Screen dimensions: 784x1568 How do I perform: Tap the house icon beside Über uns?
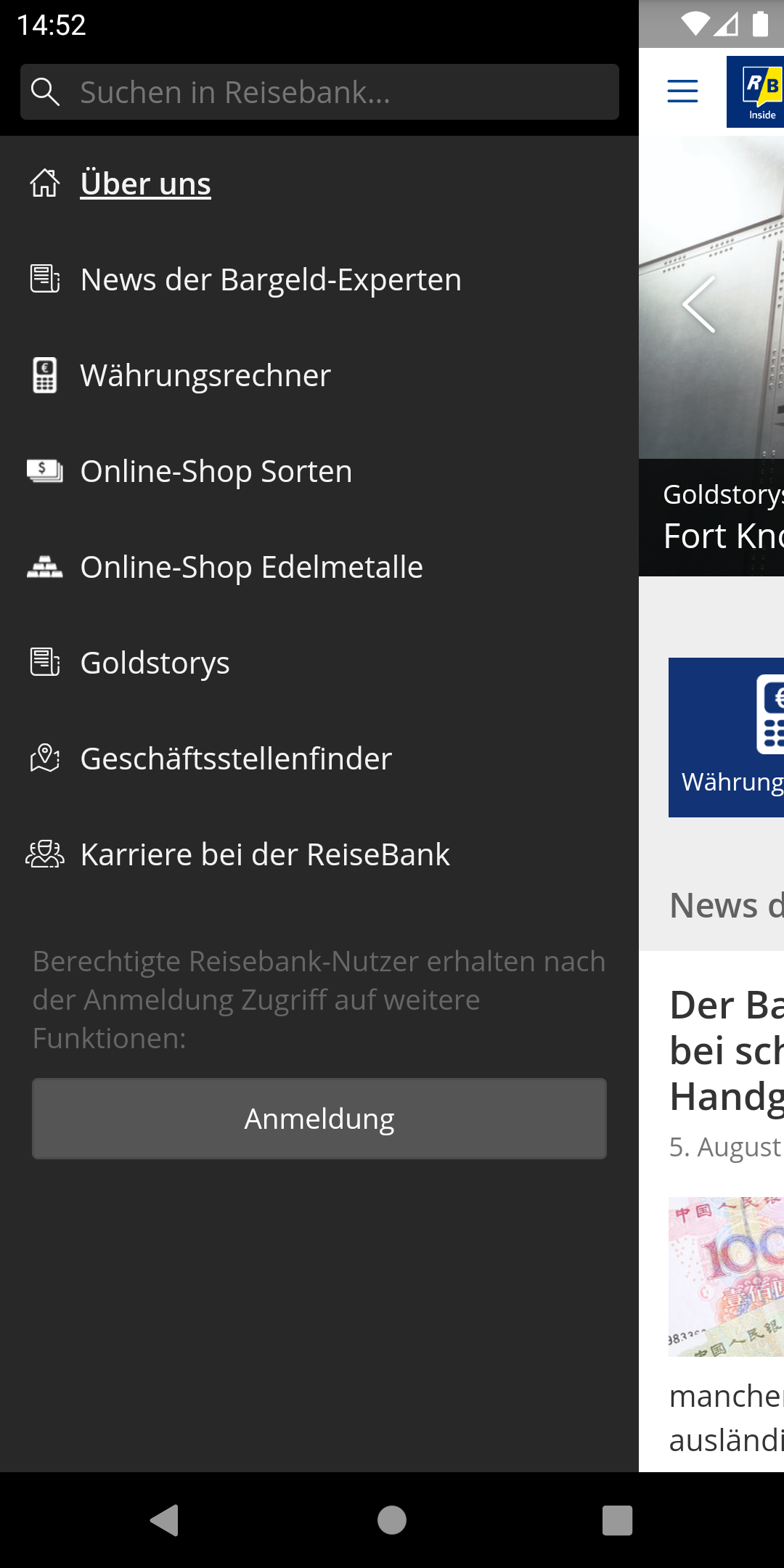pyautogui.click(x=45, y=183)
